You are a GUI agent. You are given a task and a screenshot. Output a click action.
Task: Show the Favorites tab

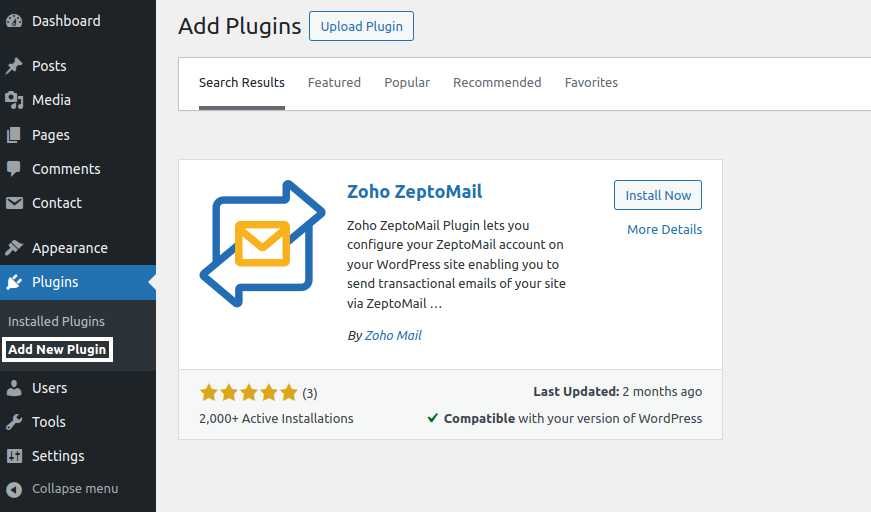click(591, 83)
